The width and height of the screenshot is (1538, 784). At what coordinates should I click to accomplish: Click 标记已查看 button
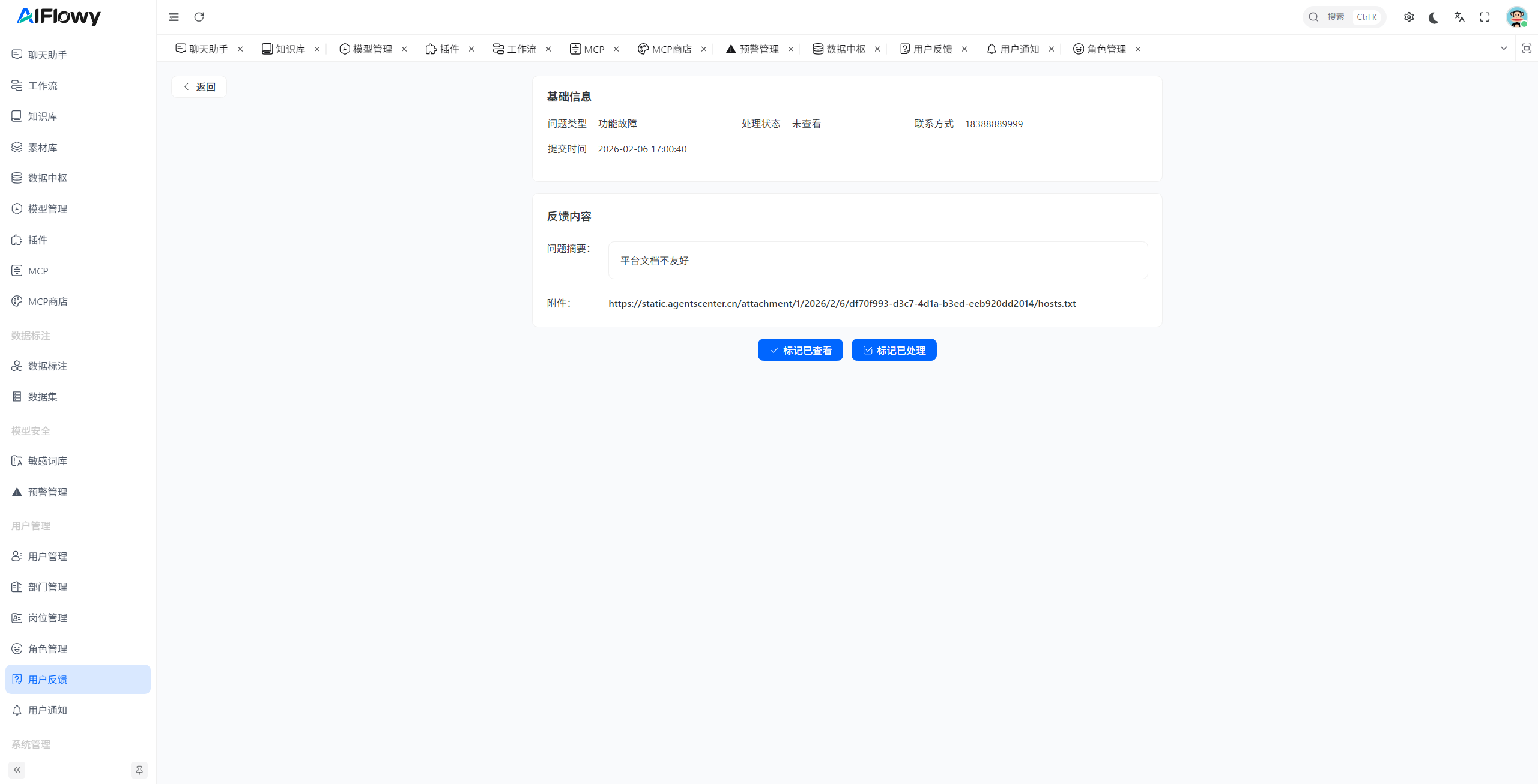tap(800, 350)
